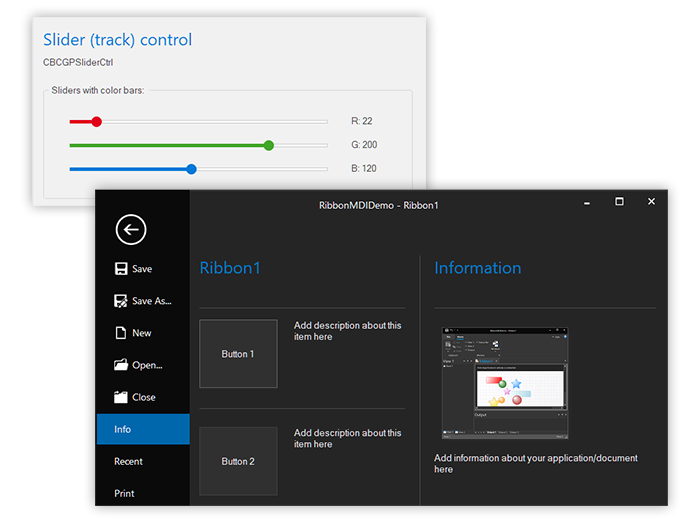Click the red R slider thumb
The height and width of the screenshot is (531, 700).
97,122
